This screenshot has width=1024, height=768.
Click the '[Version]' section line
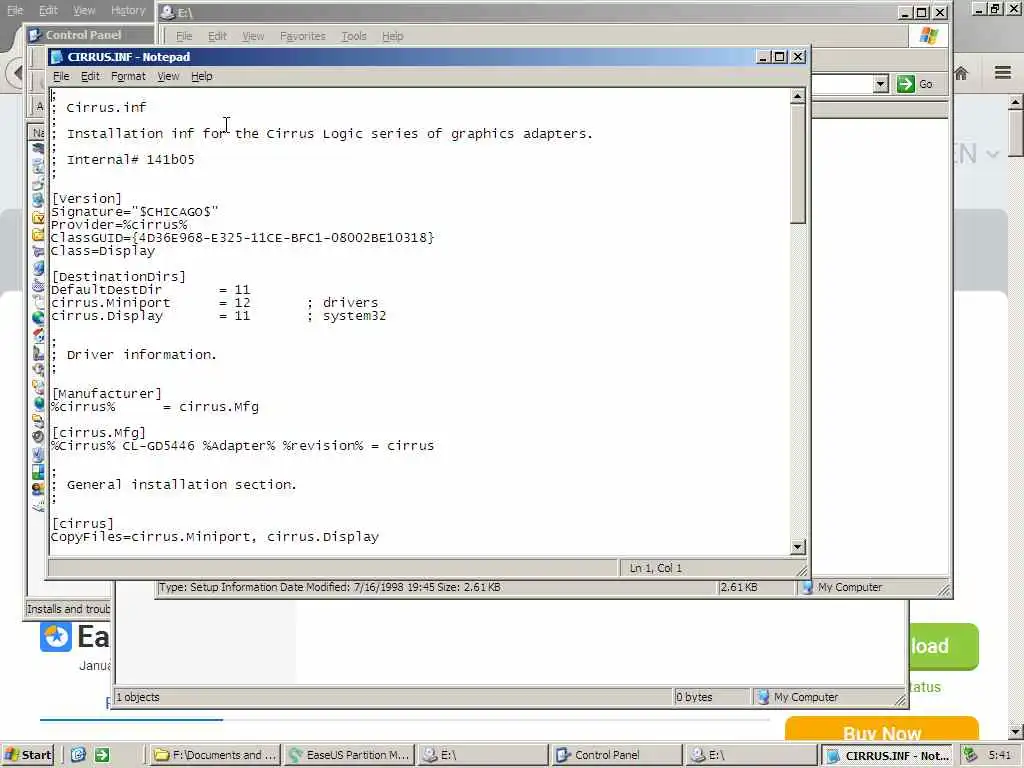[86, 199]
